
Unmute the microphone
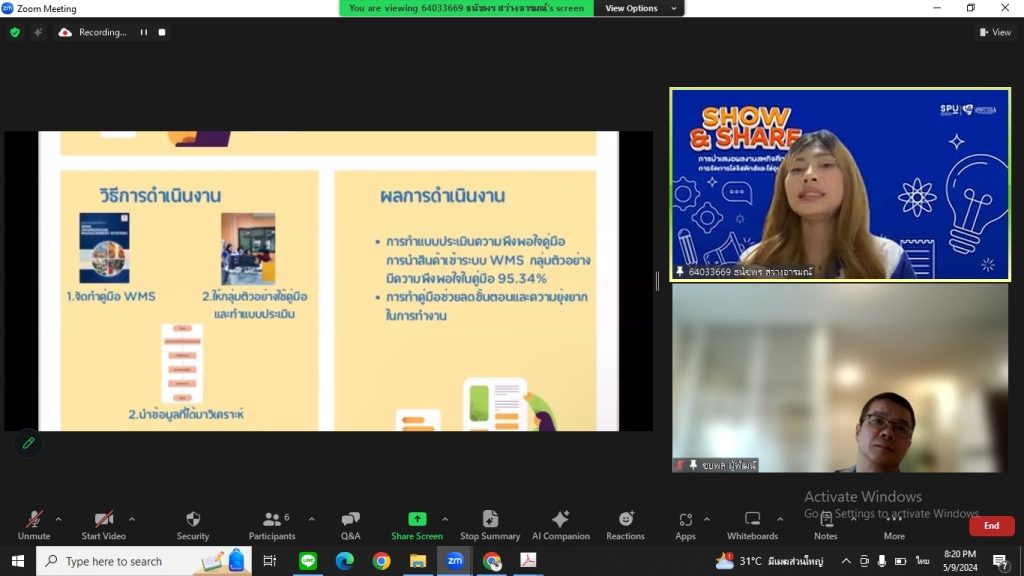pos(34,525)
